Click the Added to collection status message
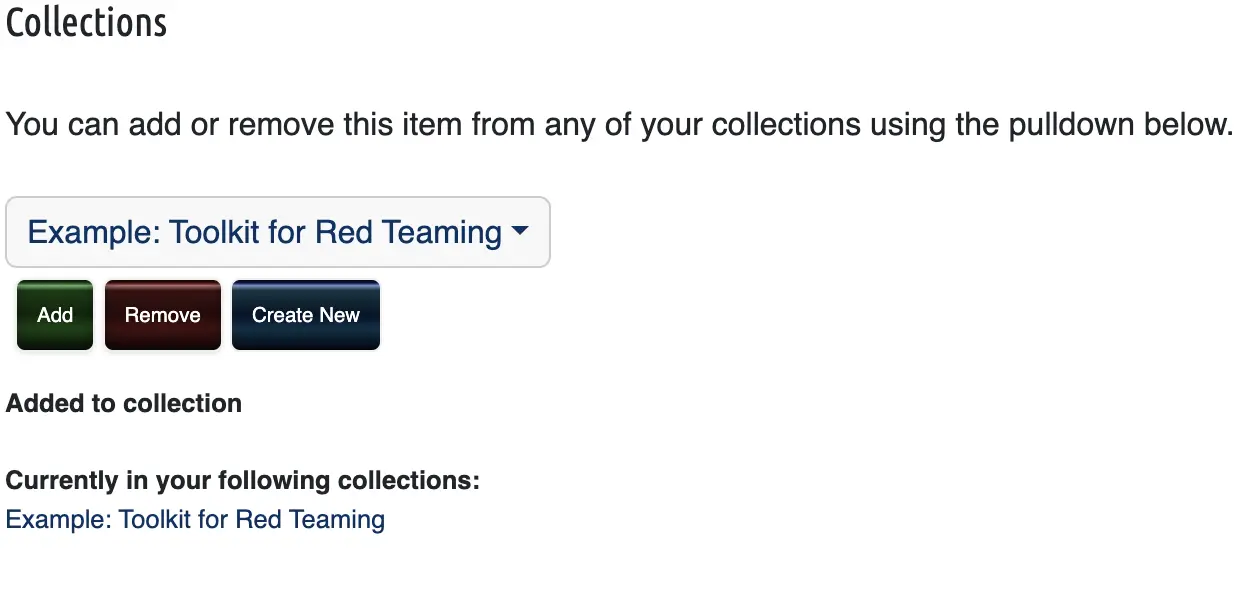 (124, 403)
